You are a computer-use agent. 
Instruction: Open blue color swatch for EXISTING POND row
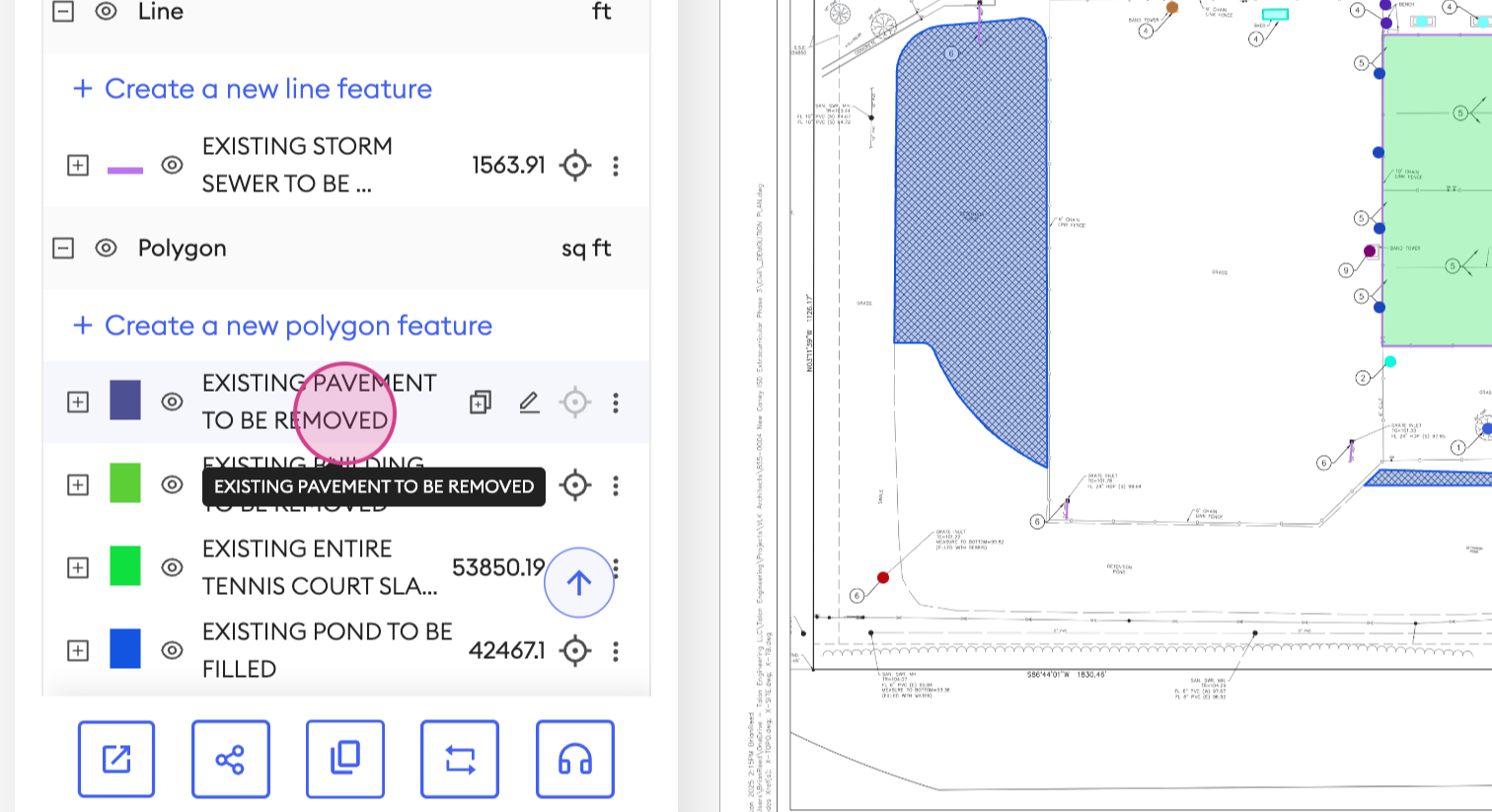point(125,649)
